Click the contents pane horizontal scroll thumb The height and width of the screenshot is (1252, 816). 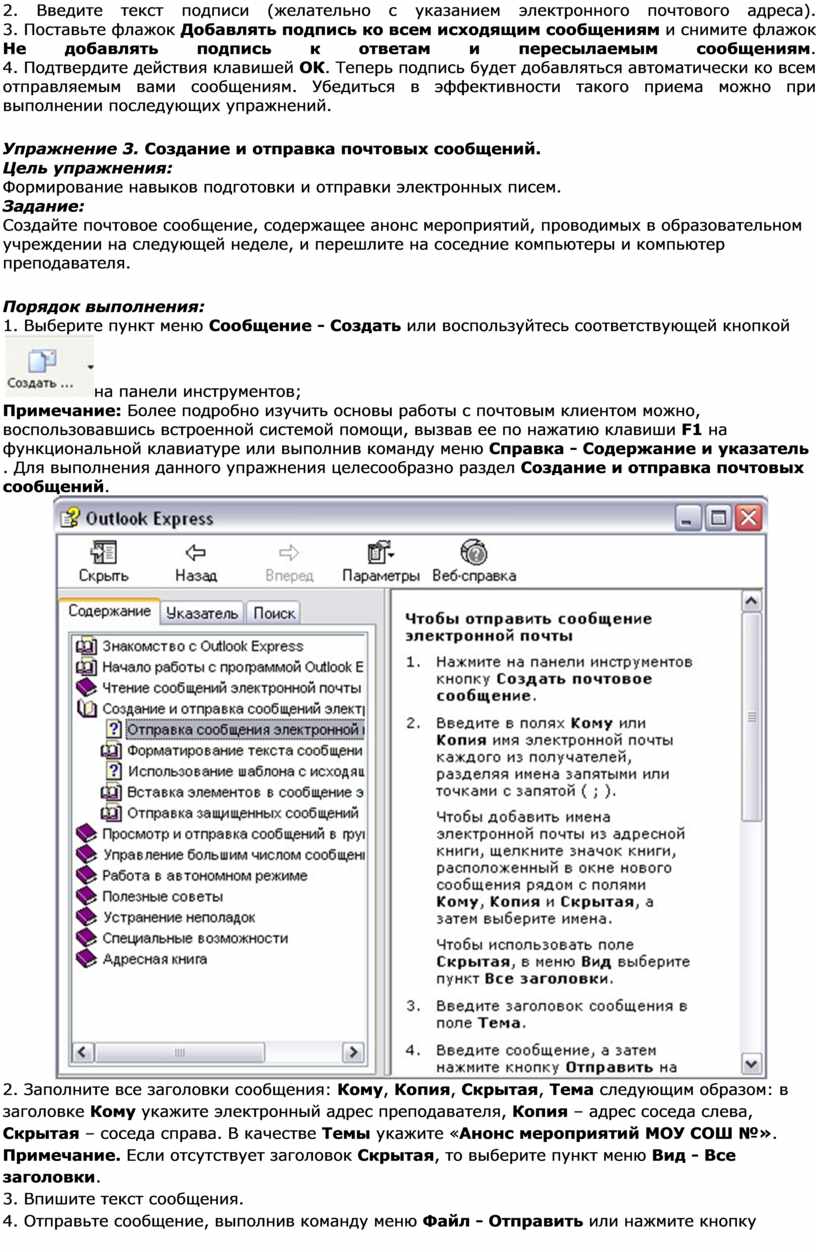coord(180,1052)
